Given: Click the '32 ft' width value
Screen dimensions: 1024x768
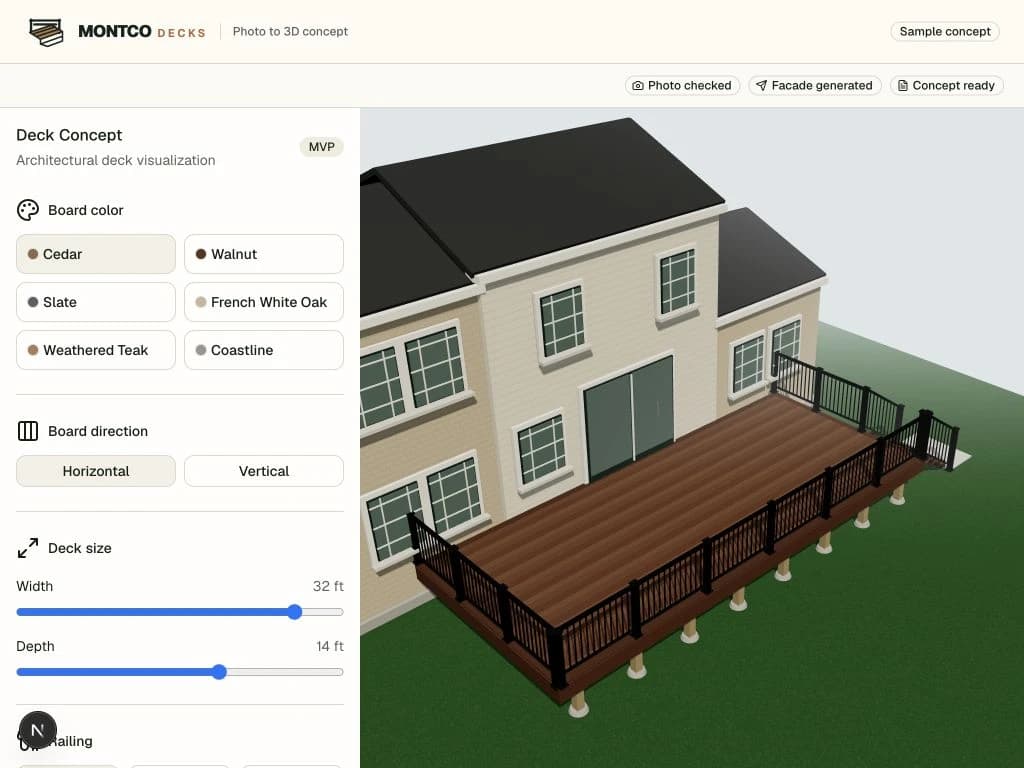Looking at the screenshot, I should click(x=328, y=586).
